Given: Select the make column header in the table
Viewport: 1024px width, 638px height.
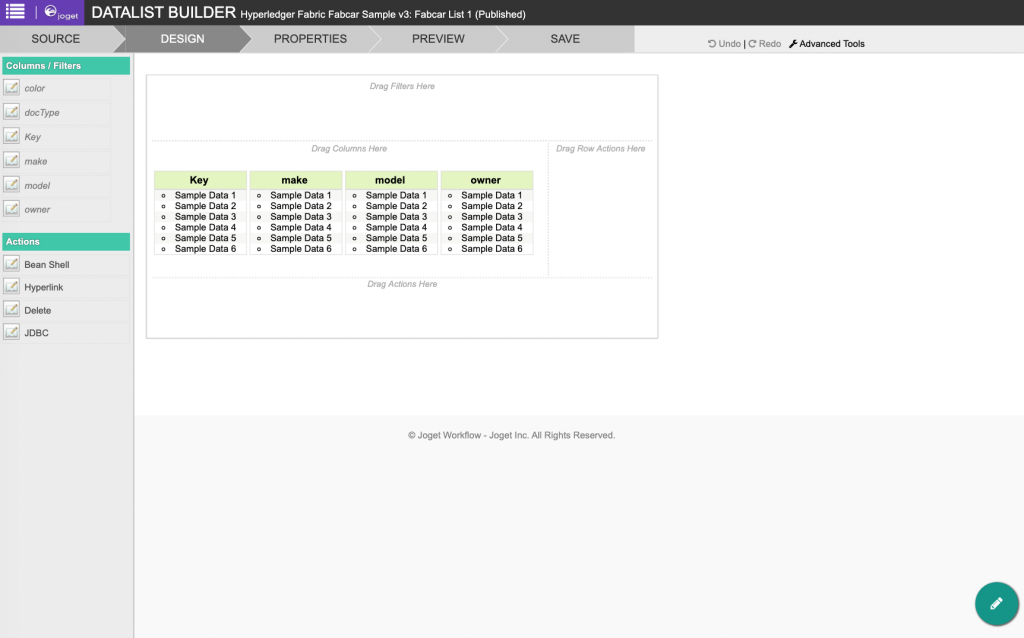Looking at the screenshot, I should (x=295, y=180).
